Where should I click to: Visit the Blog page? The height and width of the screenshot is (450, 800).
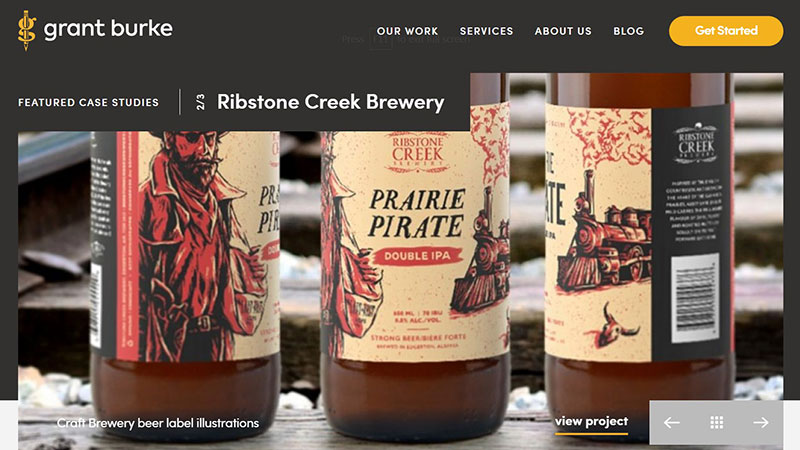(x=629, y=31)
